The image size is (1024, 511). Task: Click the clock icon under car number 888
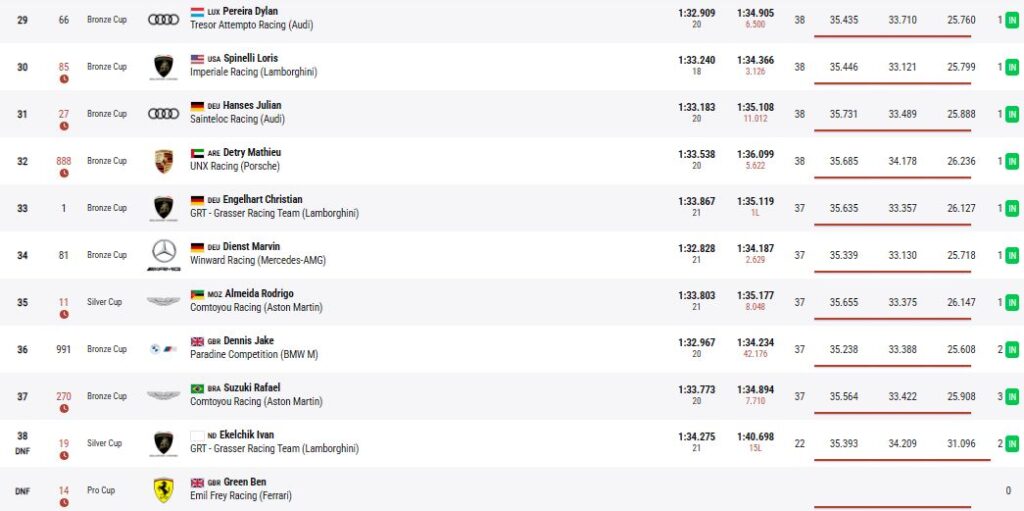64,173
